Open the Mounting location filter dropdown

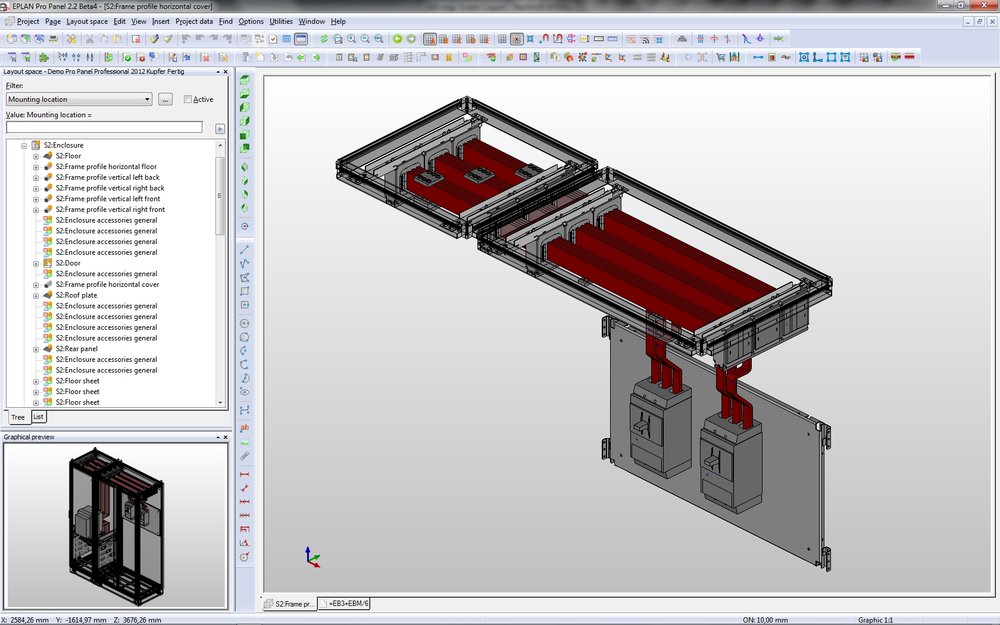click(147, 99)
